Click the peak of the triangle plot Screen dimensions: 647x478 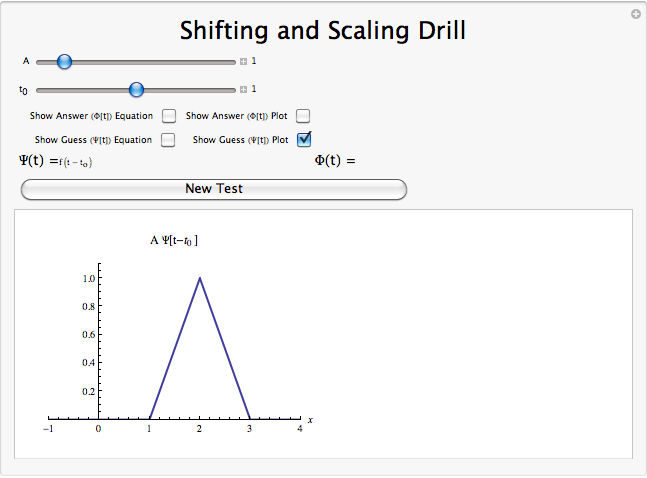(200, 278)
